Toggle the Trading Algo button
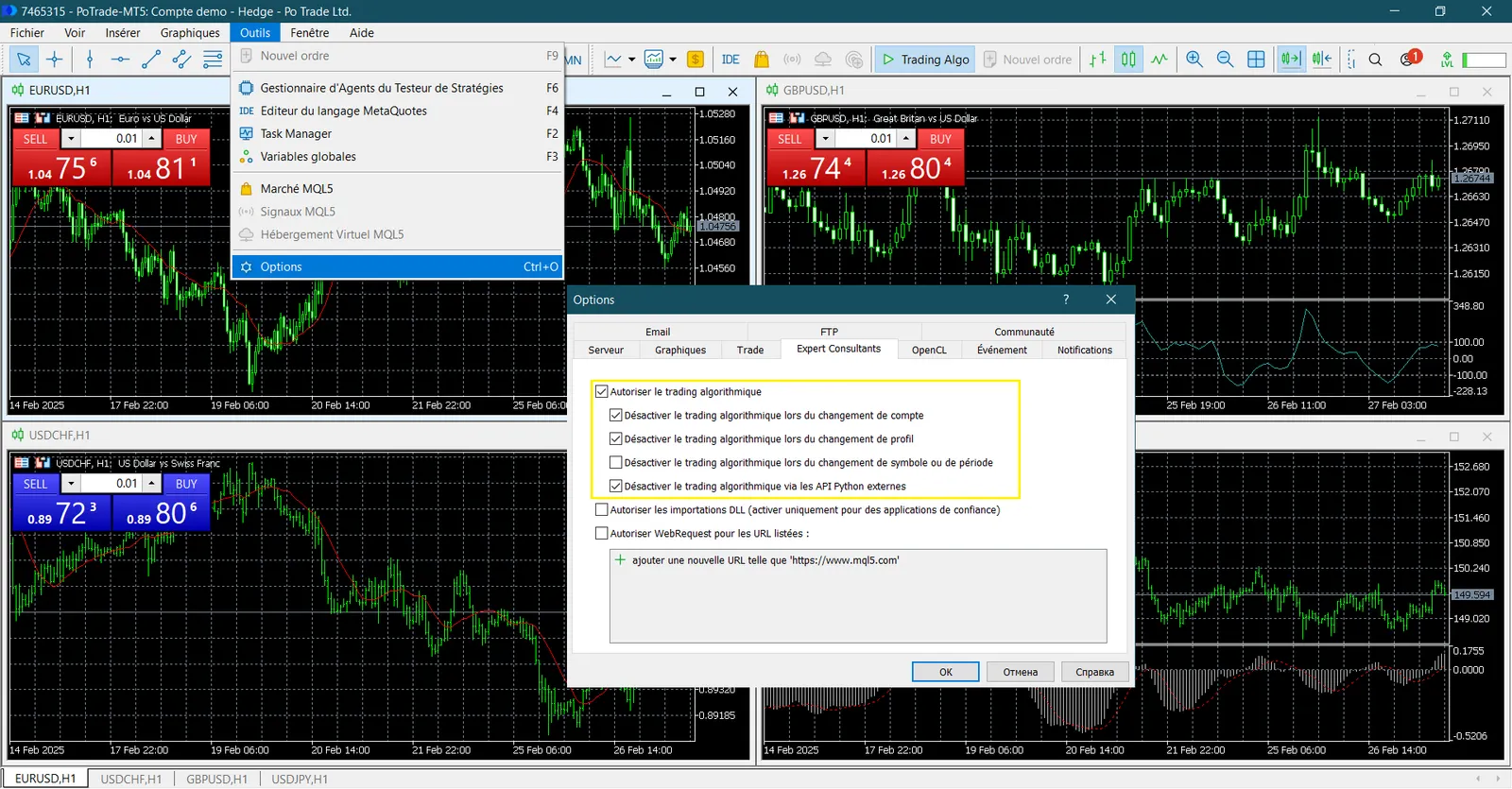Image resolution: width=1512 pixels, height=789 pixels. (925, 60)
